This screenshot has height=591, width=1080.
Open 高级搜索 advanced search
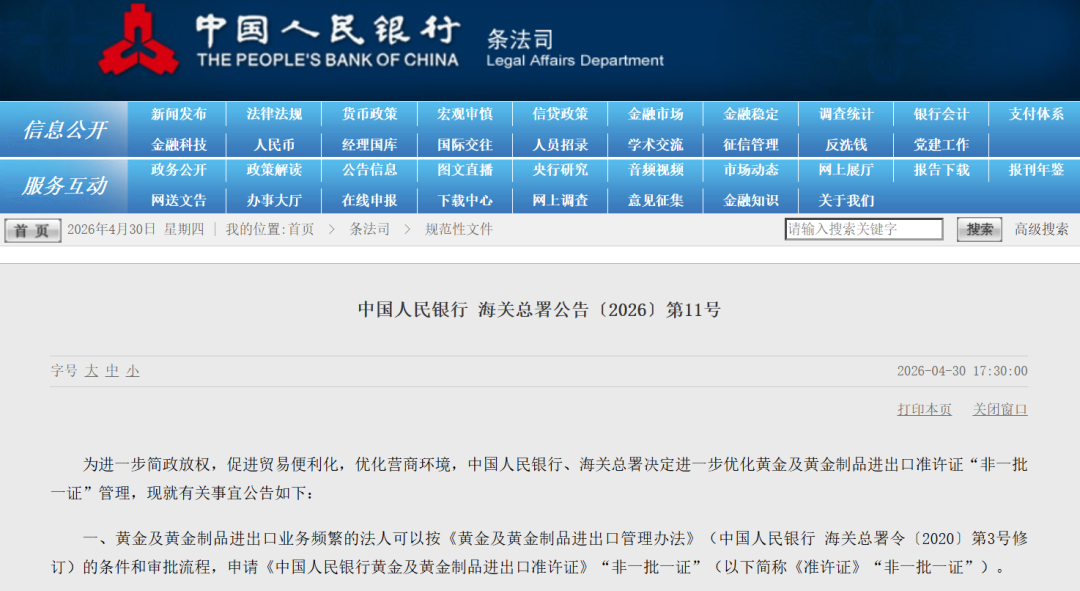point(1041,229)
